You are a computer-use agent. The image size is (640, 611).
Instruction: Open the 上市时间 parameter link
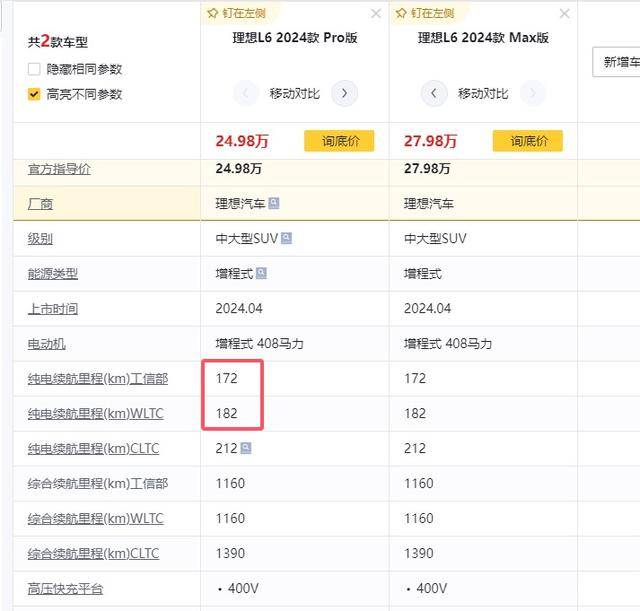pyautogui.click(x=53, y=309)
